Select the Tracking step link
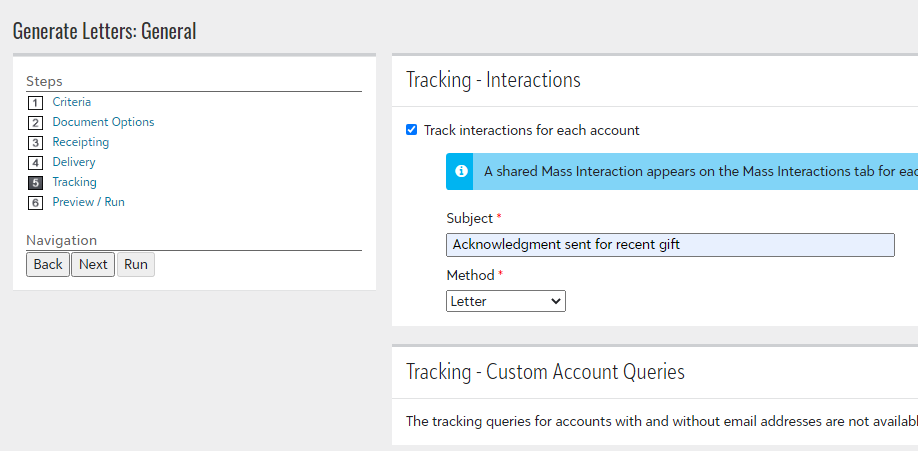 click(x=74, y=182)
